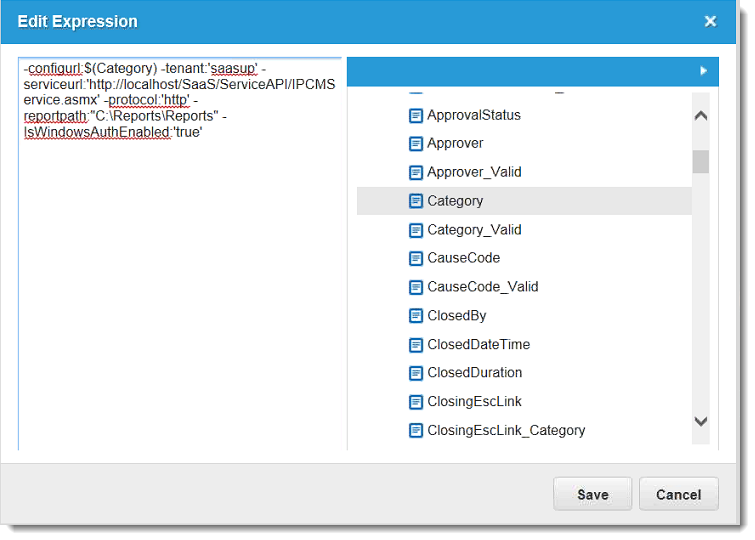Click the icon beside the Category field

pos(416,201)
